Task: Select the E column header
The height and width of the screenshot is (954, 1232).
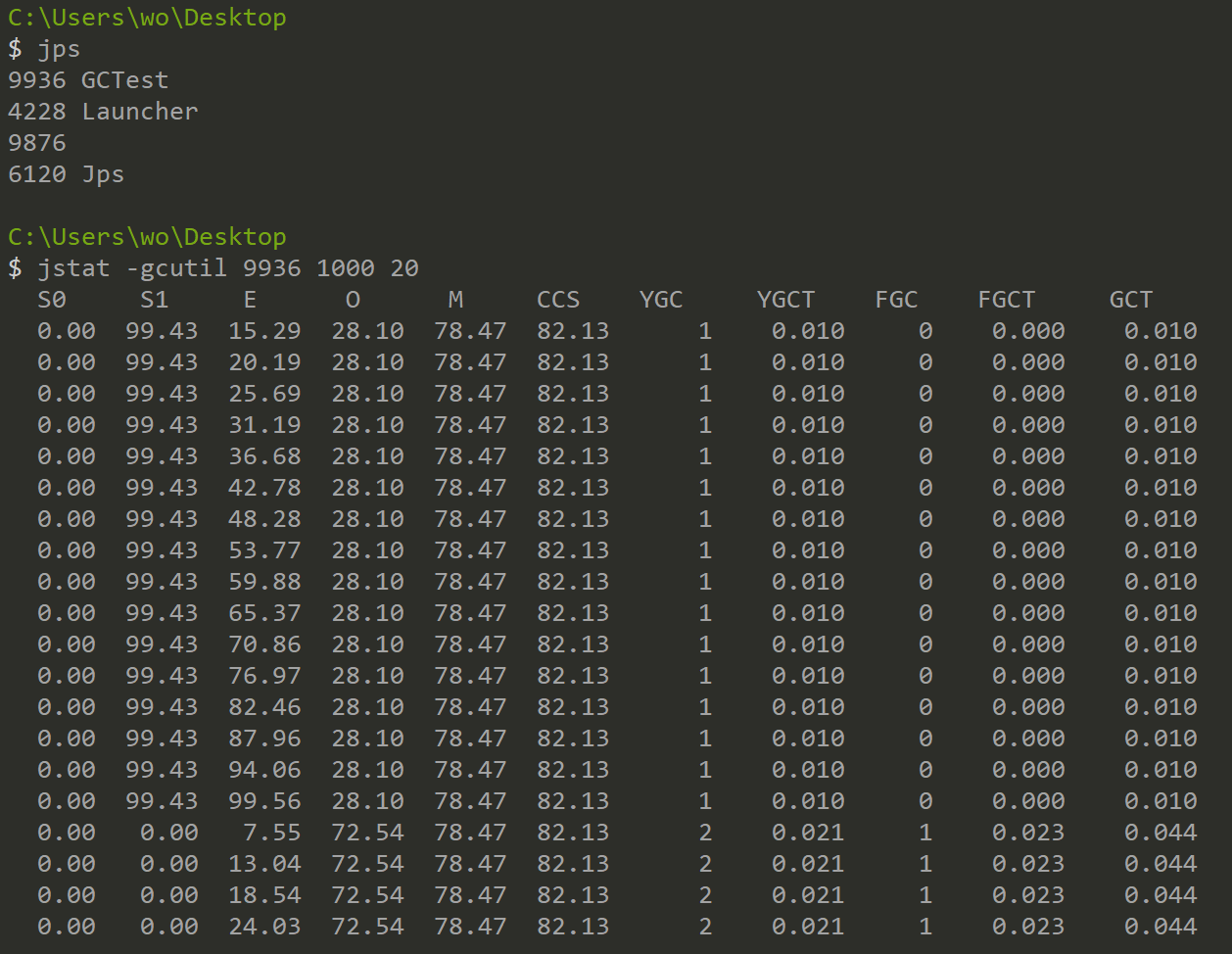Action: point(250,300)
